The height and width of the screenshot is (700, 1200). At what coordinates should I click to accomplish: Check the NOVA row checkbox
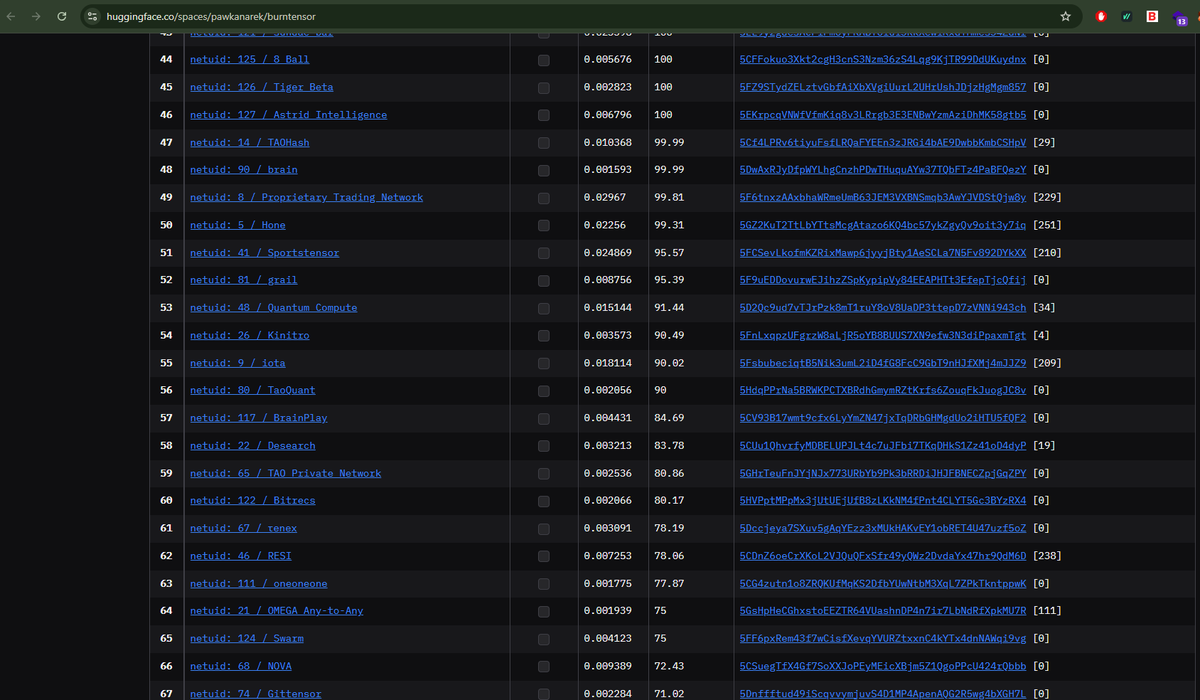coord(543,666)
